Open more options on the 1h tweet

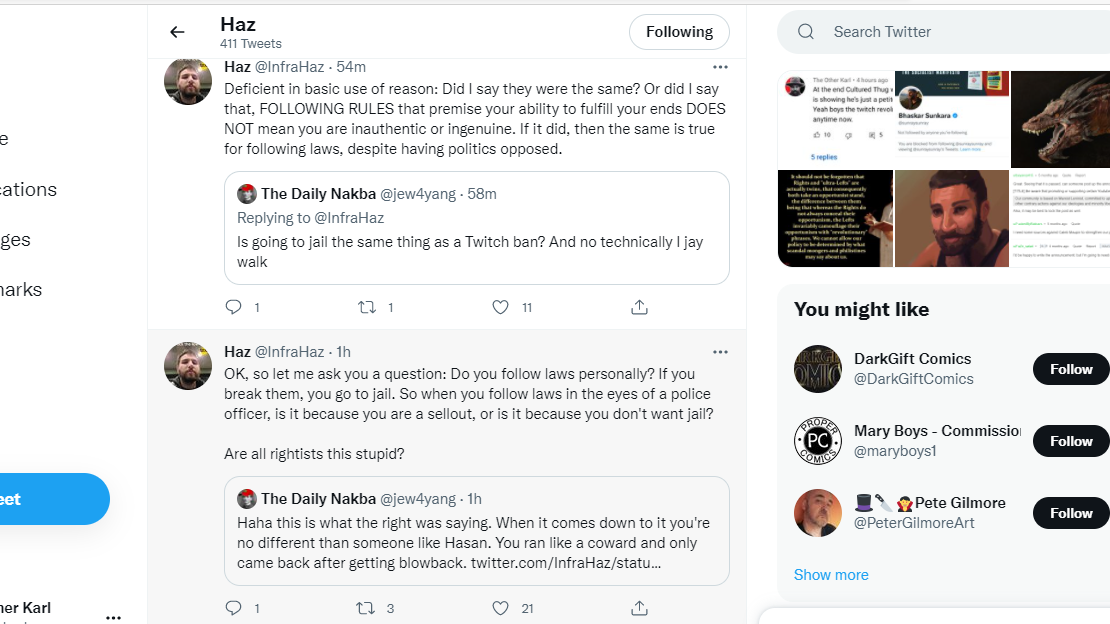click(x=720, y=352)
